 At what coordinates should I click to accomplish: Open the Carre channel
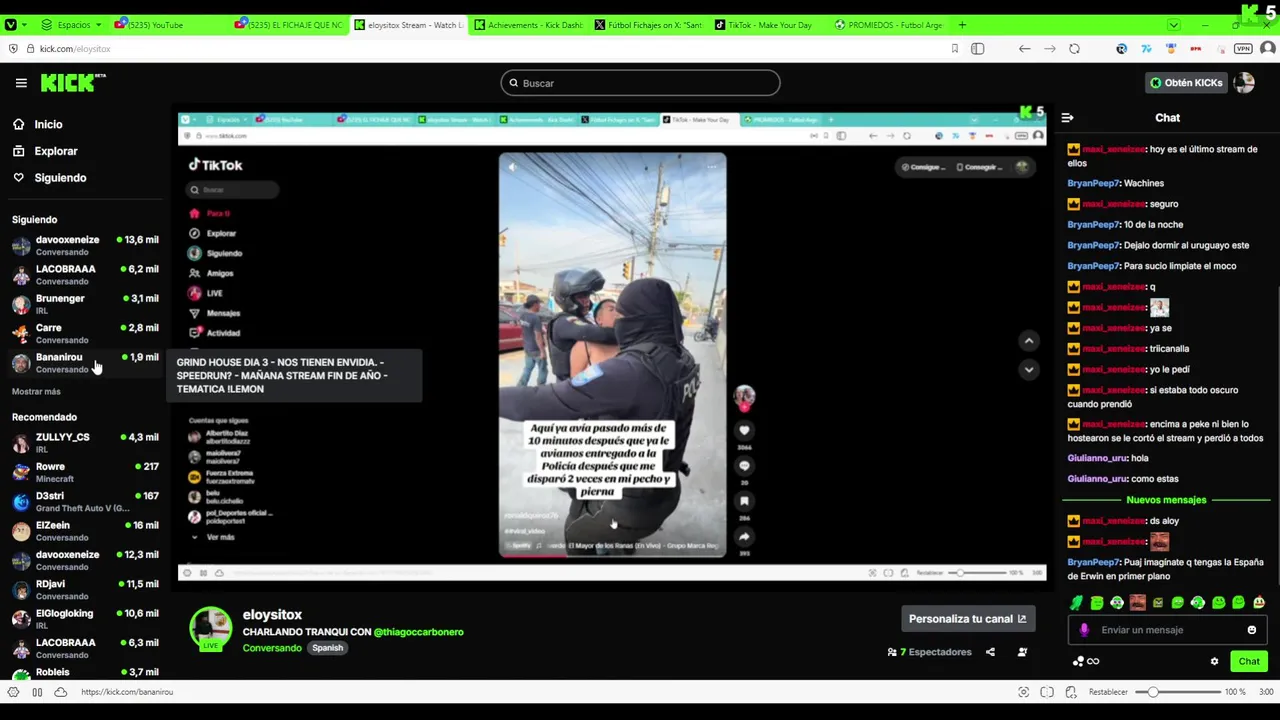tap(85, 333)
